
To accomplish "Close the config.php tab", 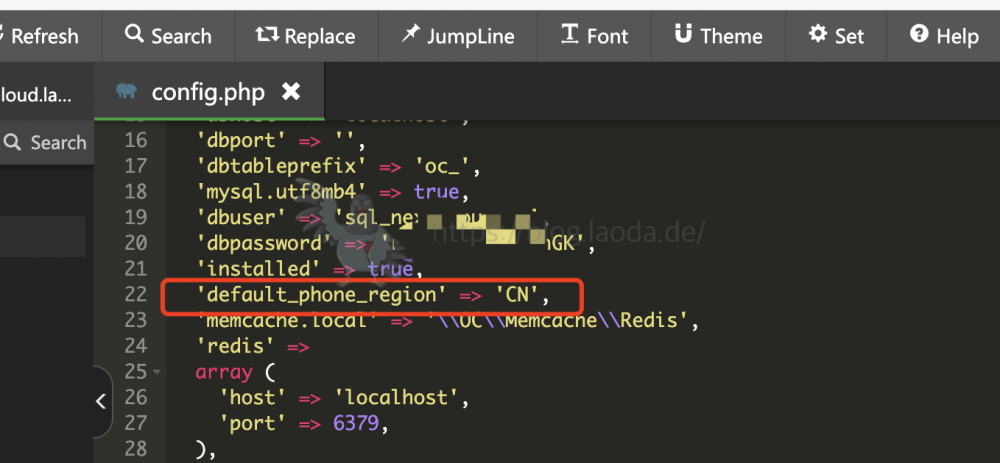I will pyautogui.click(x=290, y=92).
